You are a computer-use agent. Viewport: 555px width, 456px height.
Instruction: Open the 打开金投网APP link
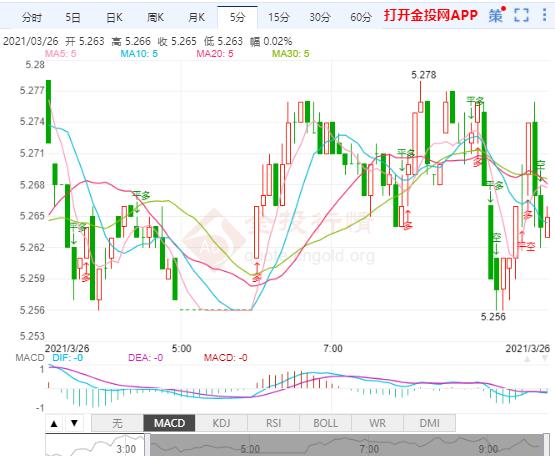431,16
